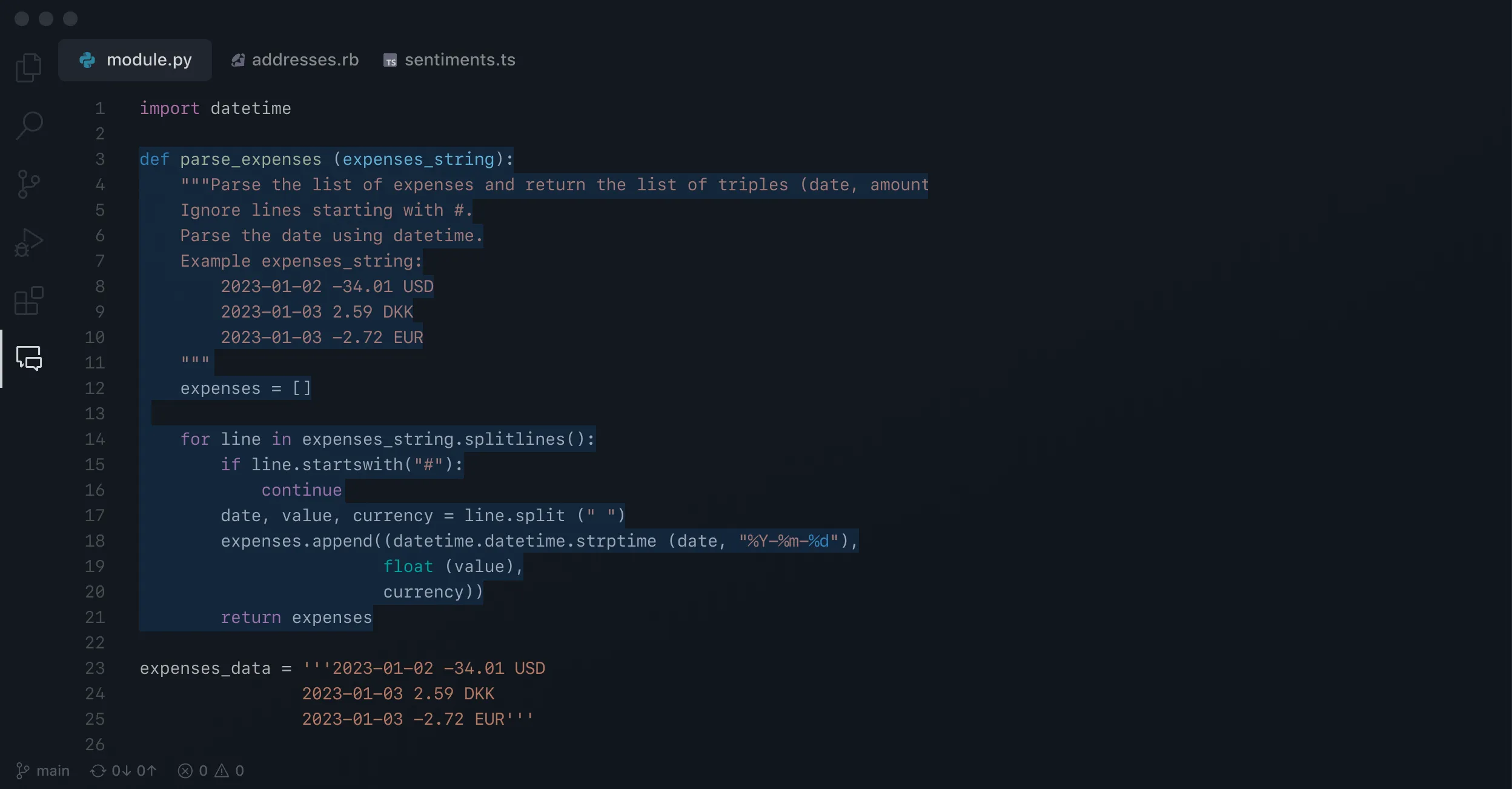Click the "for" keyword on line 14

tap(195, 439)
